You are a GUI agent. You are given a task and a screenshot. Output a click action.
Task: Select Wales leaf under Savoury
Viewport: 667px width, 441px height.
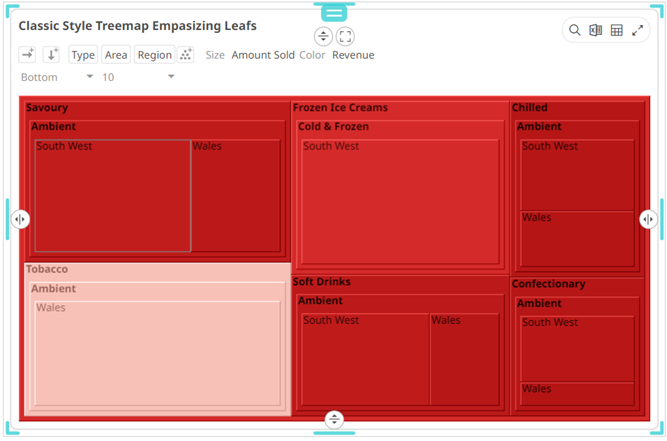tap(236, 196)
